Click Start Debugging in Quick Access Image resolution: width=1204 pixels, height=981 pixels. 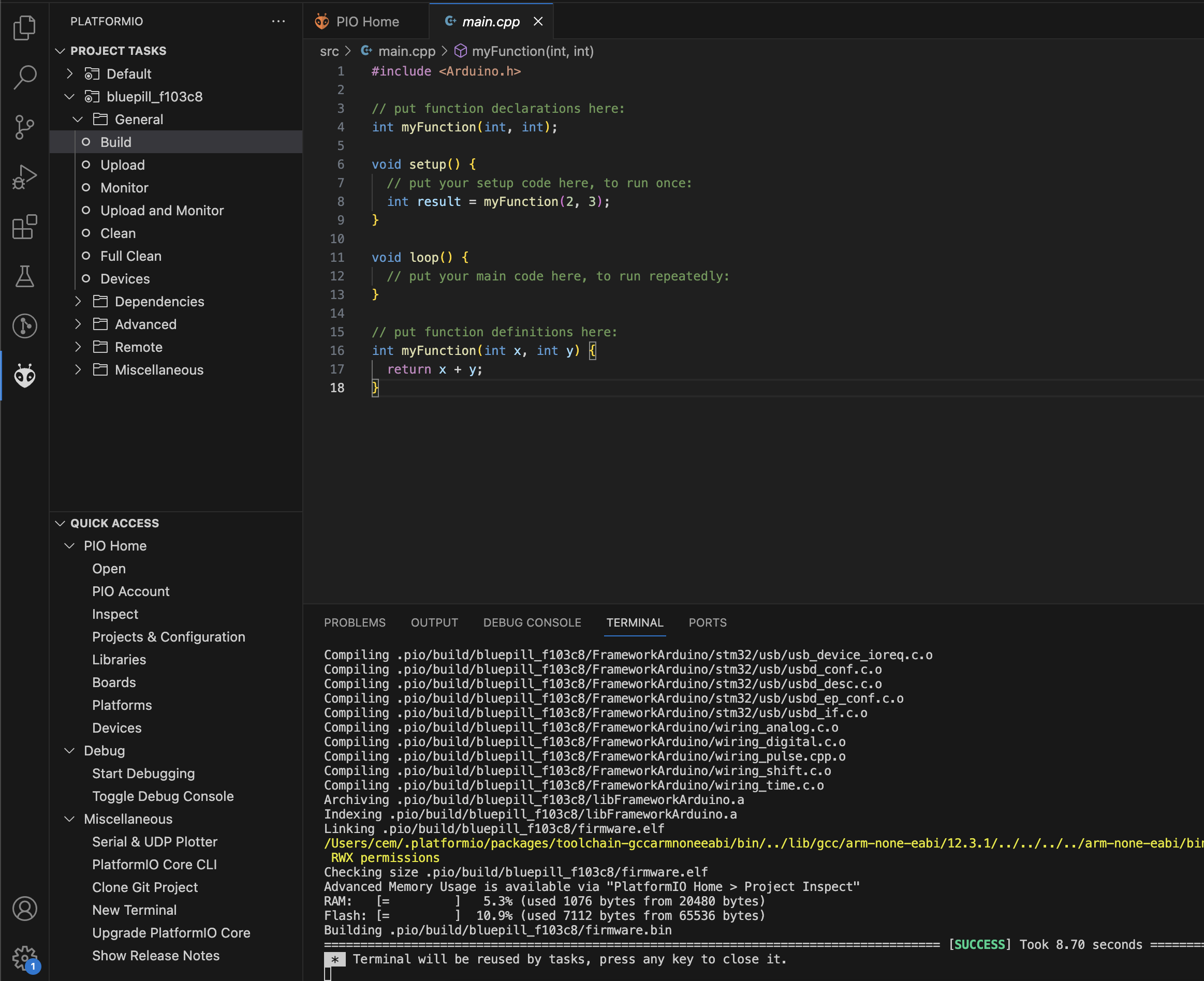(143, 774)
